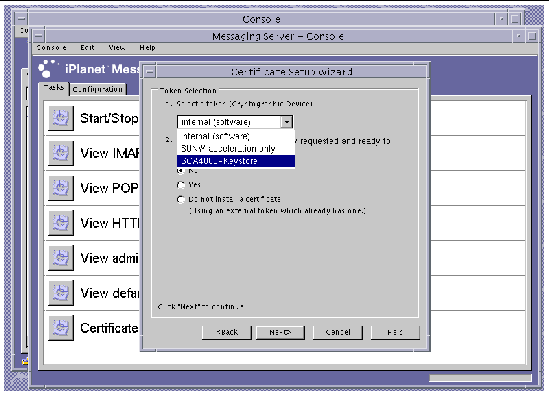This screenshot has width=549, height=396.
Task: Click the iPlanet logo icon
Action: (48, 68)
